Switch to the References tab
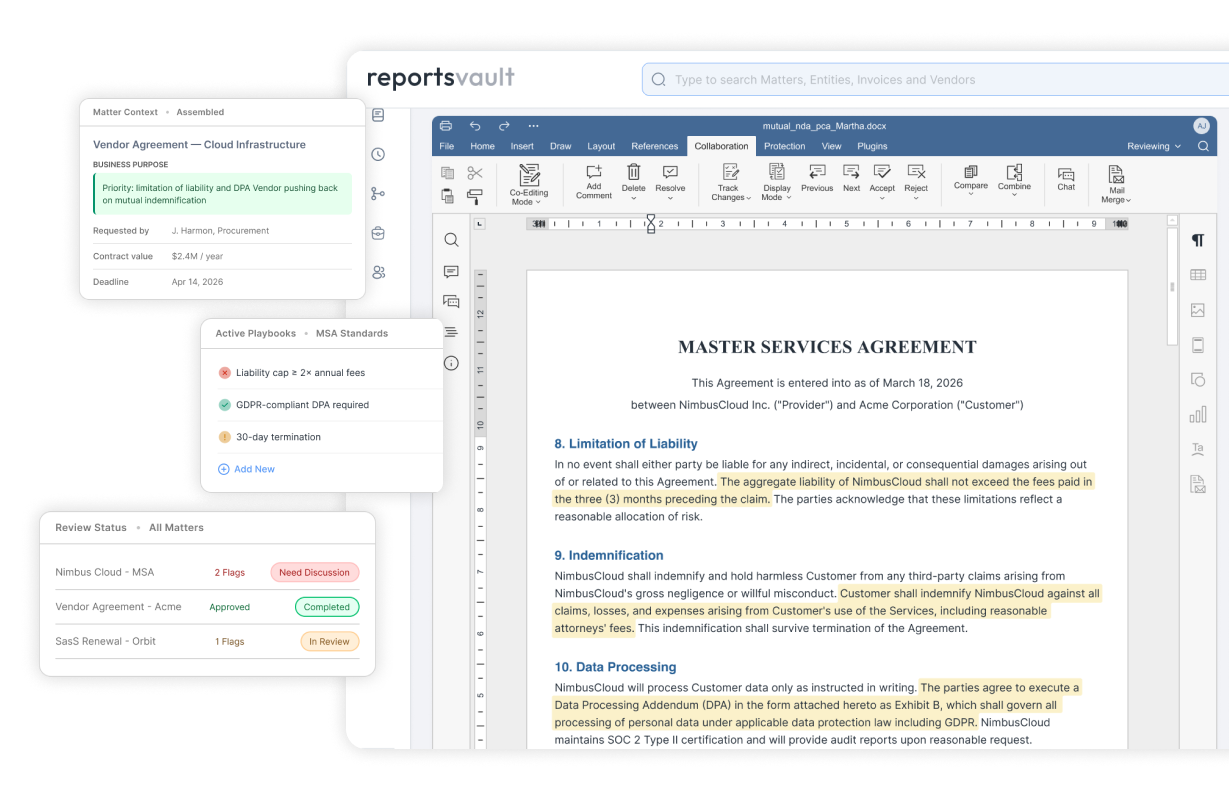This screenshot has width=1229, height=799. (655, 146)
